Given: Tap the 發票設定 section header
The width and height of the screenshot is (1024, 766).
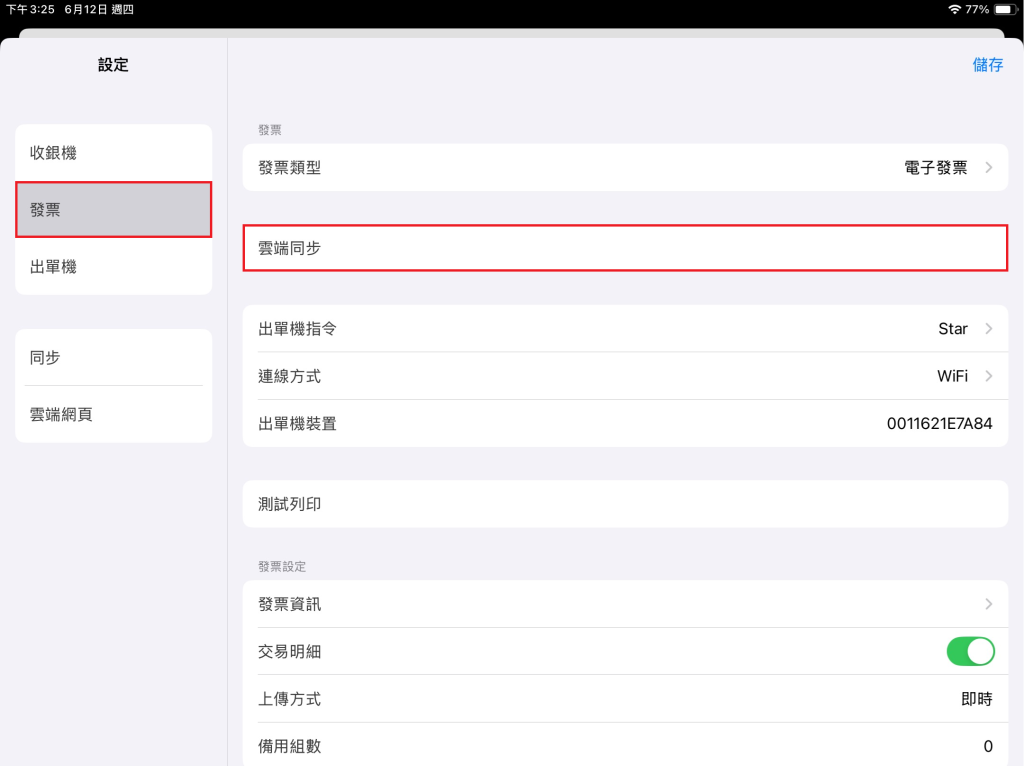Looking at the screenshot, I should coord(281,566).
